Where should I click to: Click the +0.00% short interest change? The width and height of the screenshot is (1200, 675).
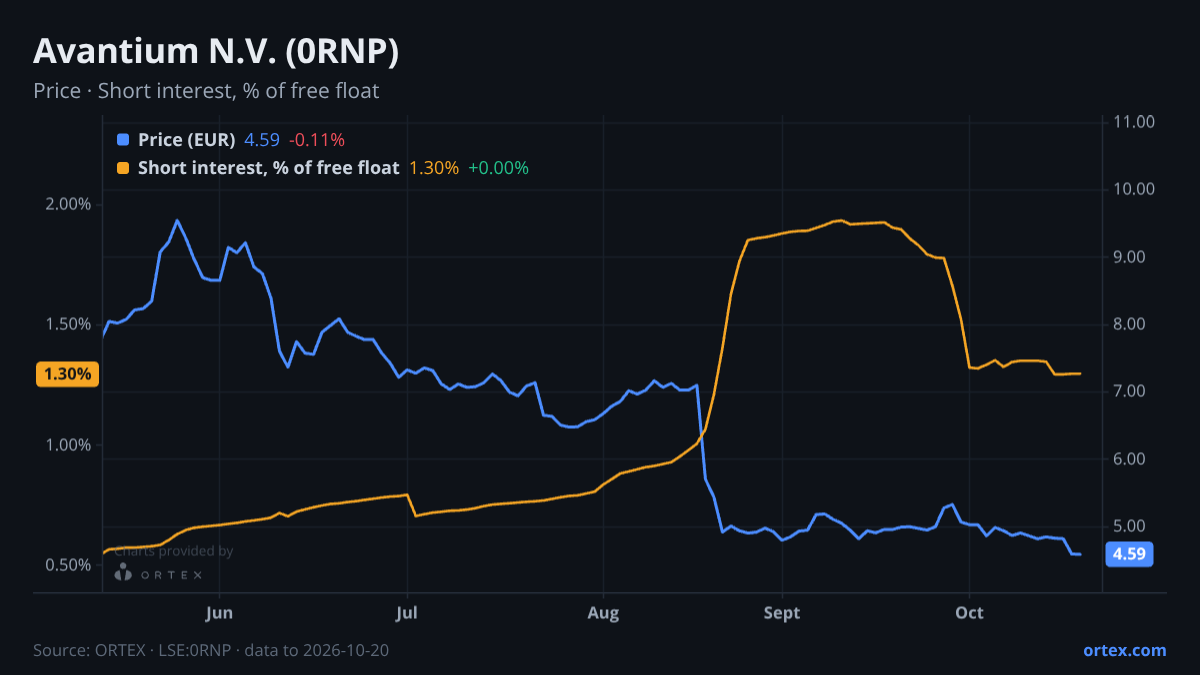tap(498, 168)
